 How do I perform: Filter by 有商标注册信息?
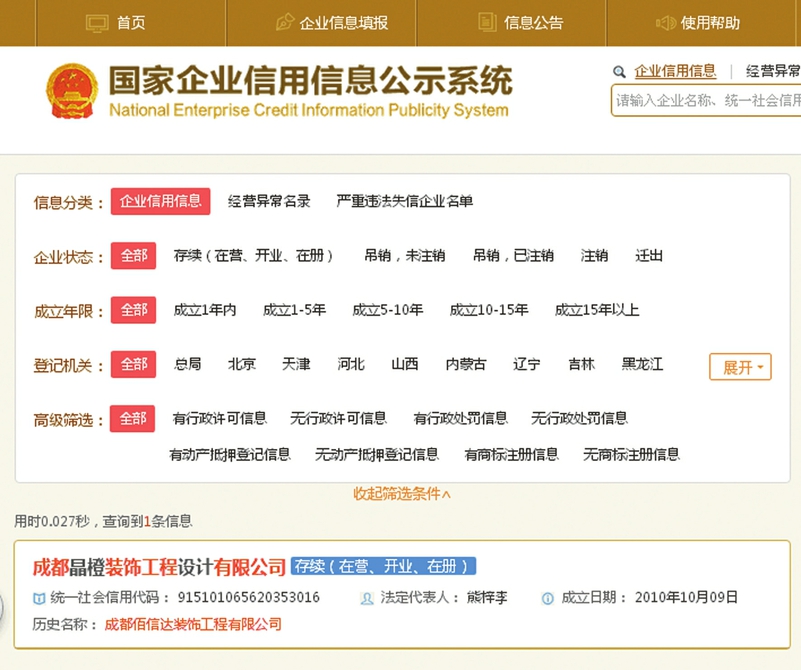[x=511, y=454]
